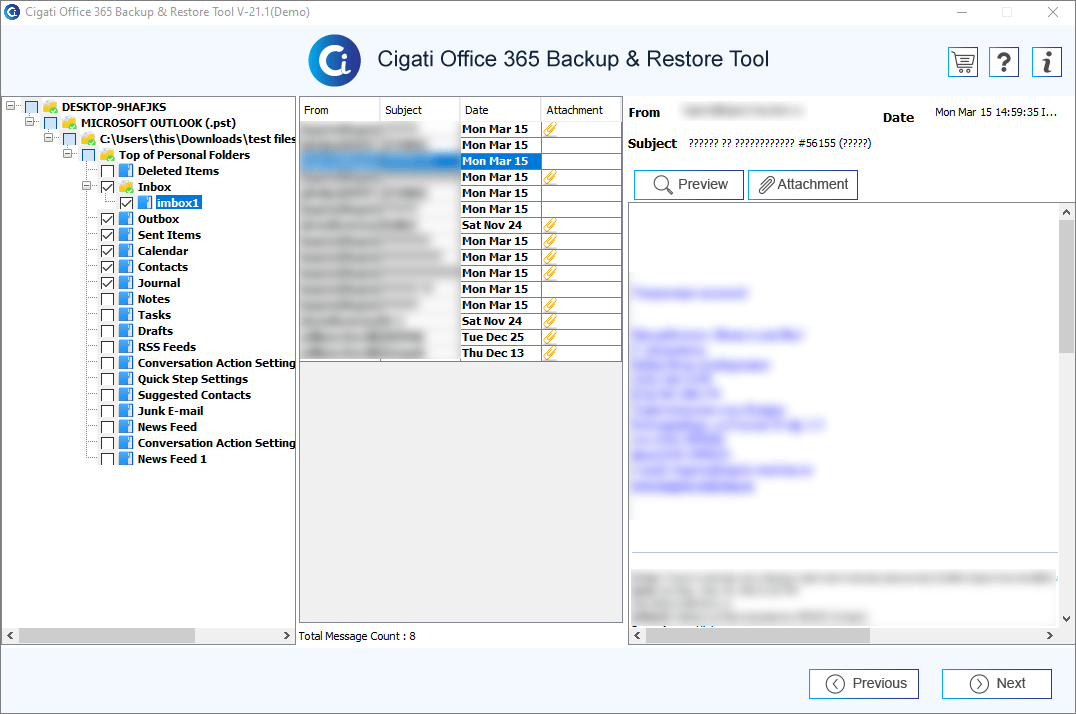
Task: Click the News Feed 1 folder icon
Action: coord(126,459)
